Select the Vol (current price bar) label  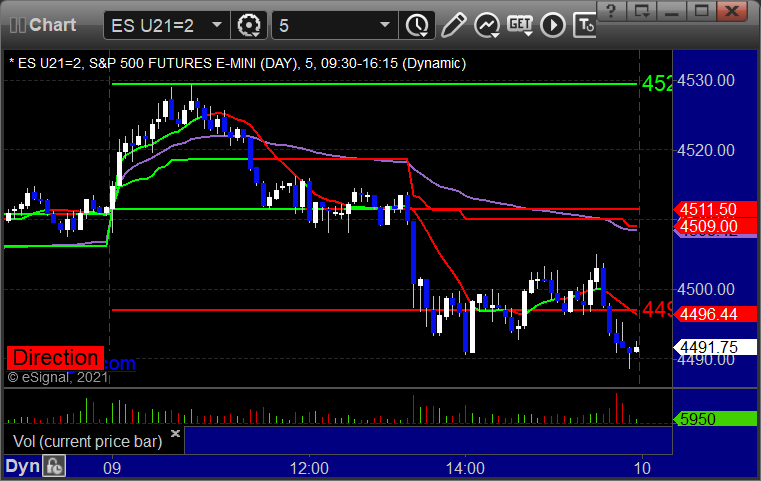(87, 441)
